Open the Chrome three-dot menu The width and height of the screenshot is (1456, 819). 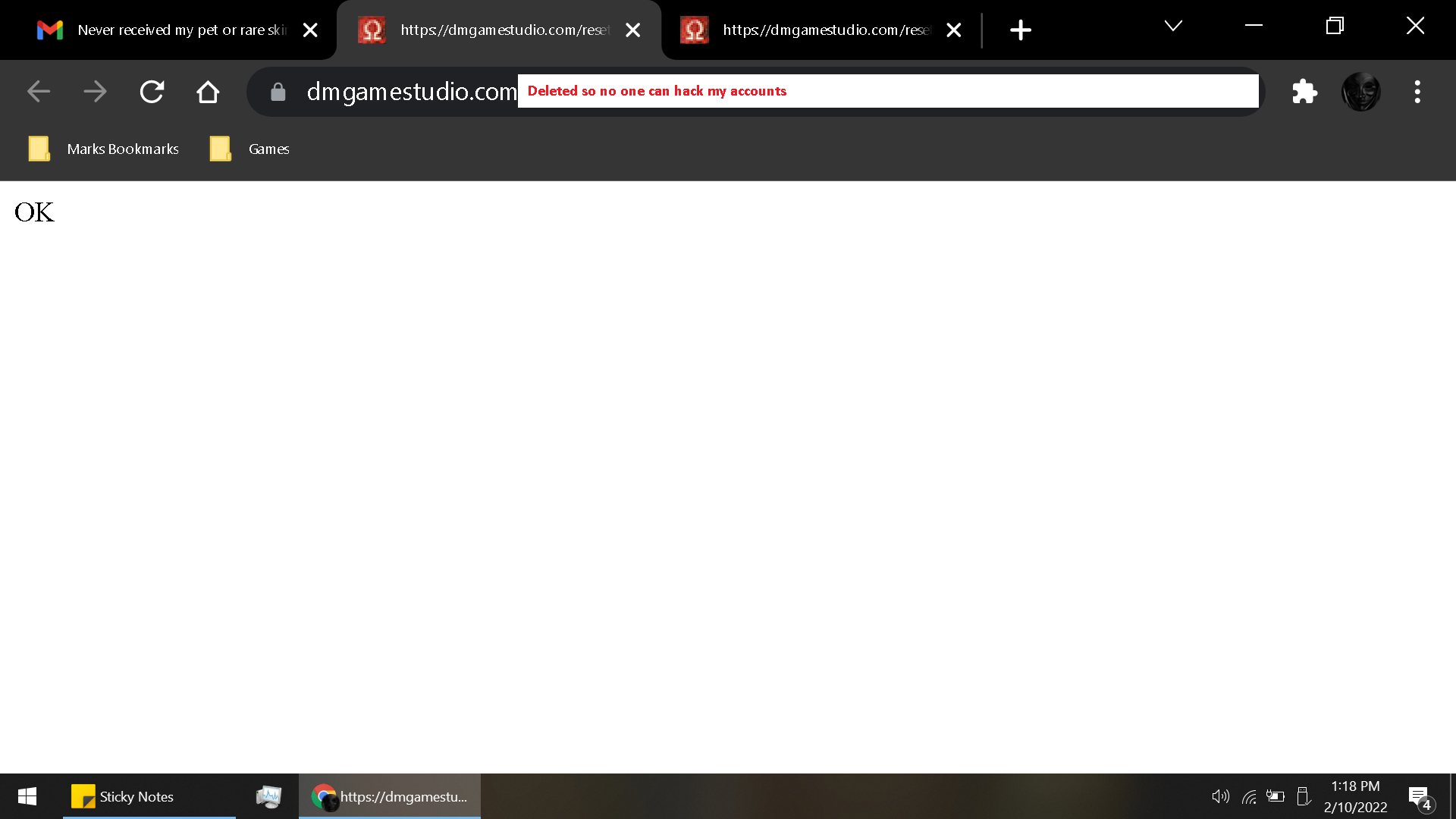pyautogui.click(x=1417, y=92)
